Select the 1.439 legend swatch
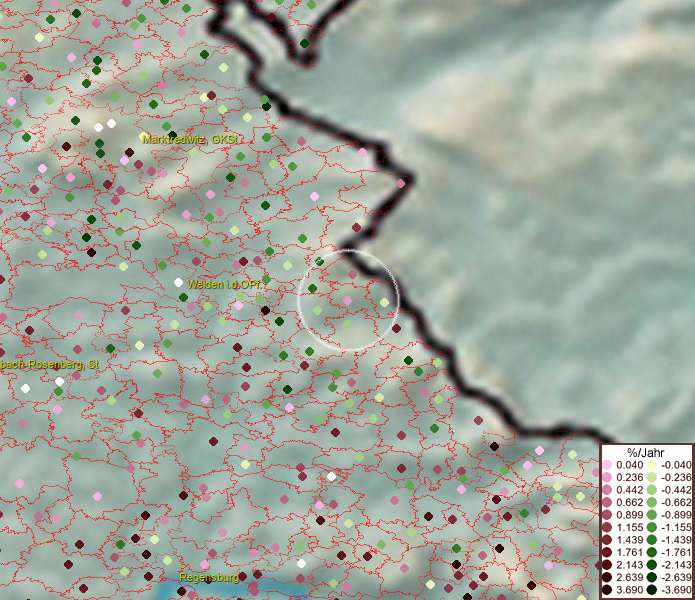Viewport: 695px width, 600px height. 607,540
